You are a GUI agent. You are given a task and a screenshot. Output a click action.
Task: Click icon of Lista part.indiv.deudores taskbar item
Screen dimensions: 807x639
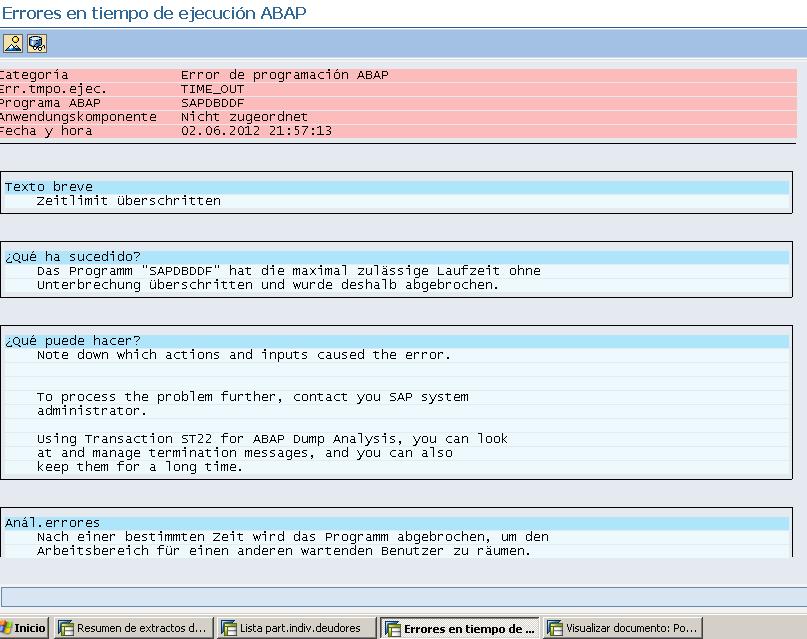click(x=228, y=628)
